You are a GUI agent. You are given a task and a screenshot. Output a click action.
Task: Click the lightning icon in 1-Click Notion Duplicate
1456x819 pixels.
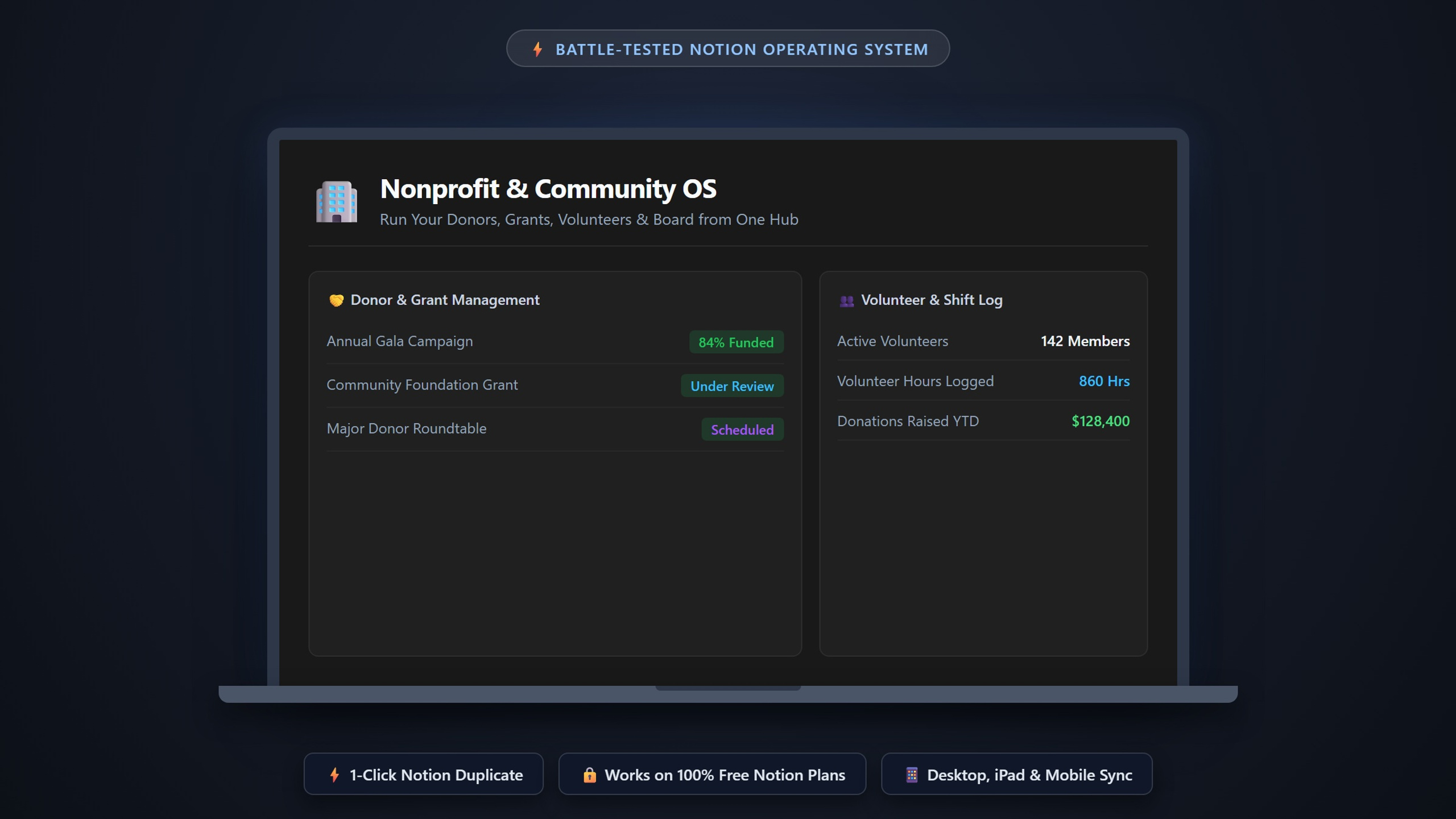334,775
